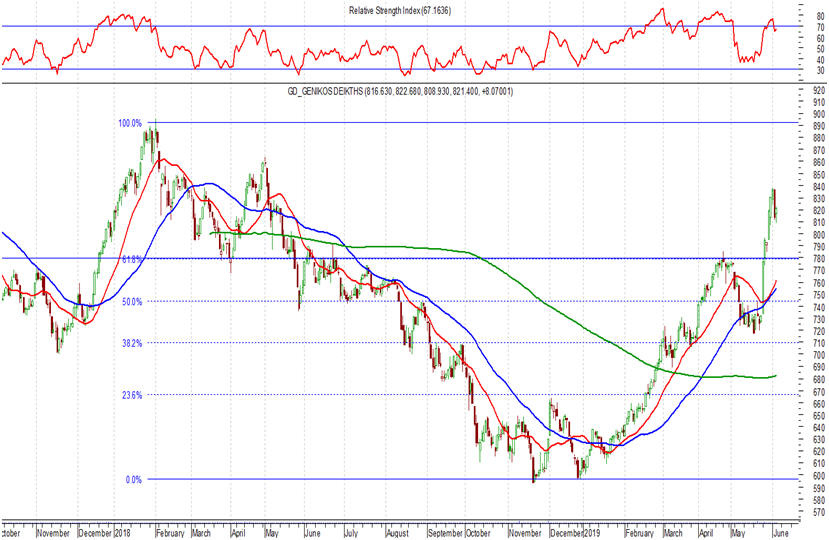Select the 23.6% Fibonacci level label

pos(132,395)
